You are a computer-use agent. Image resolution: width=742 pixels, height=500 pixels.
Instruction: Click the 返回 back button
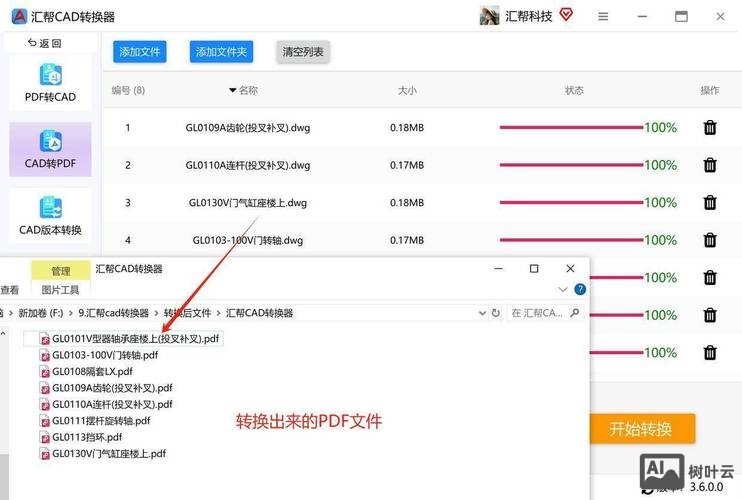coord(44,43)
